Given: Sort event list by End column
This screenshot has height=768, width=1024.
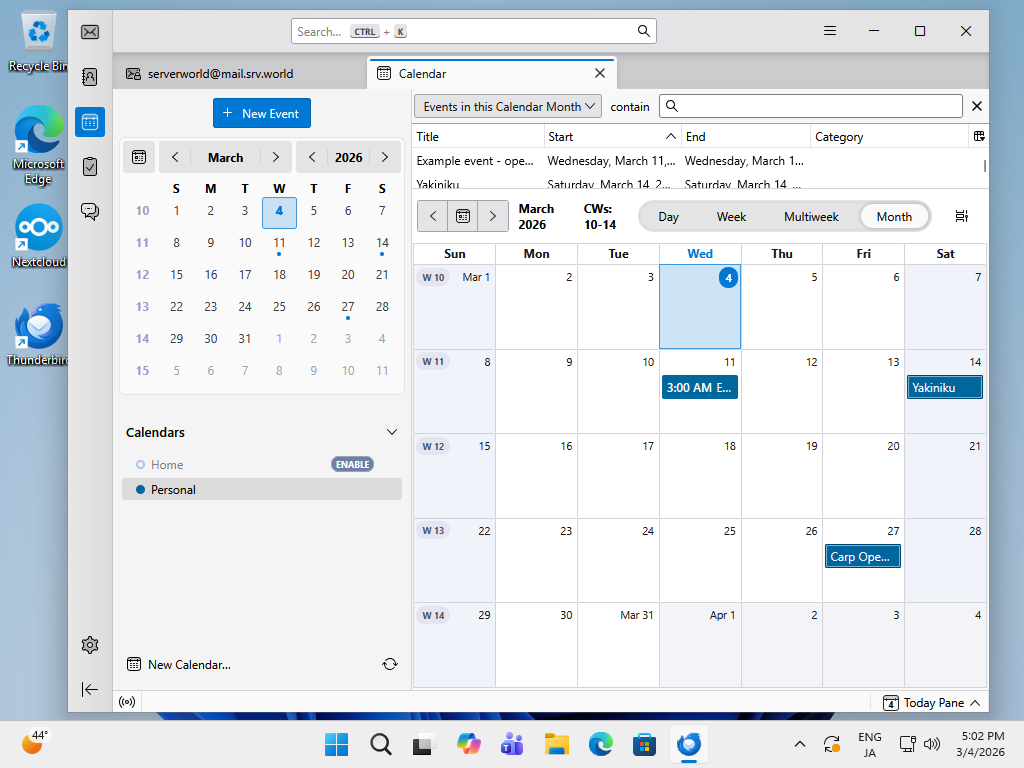Looking at the screenshot, I should tap(745, 136).
